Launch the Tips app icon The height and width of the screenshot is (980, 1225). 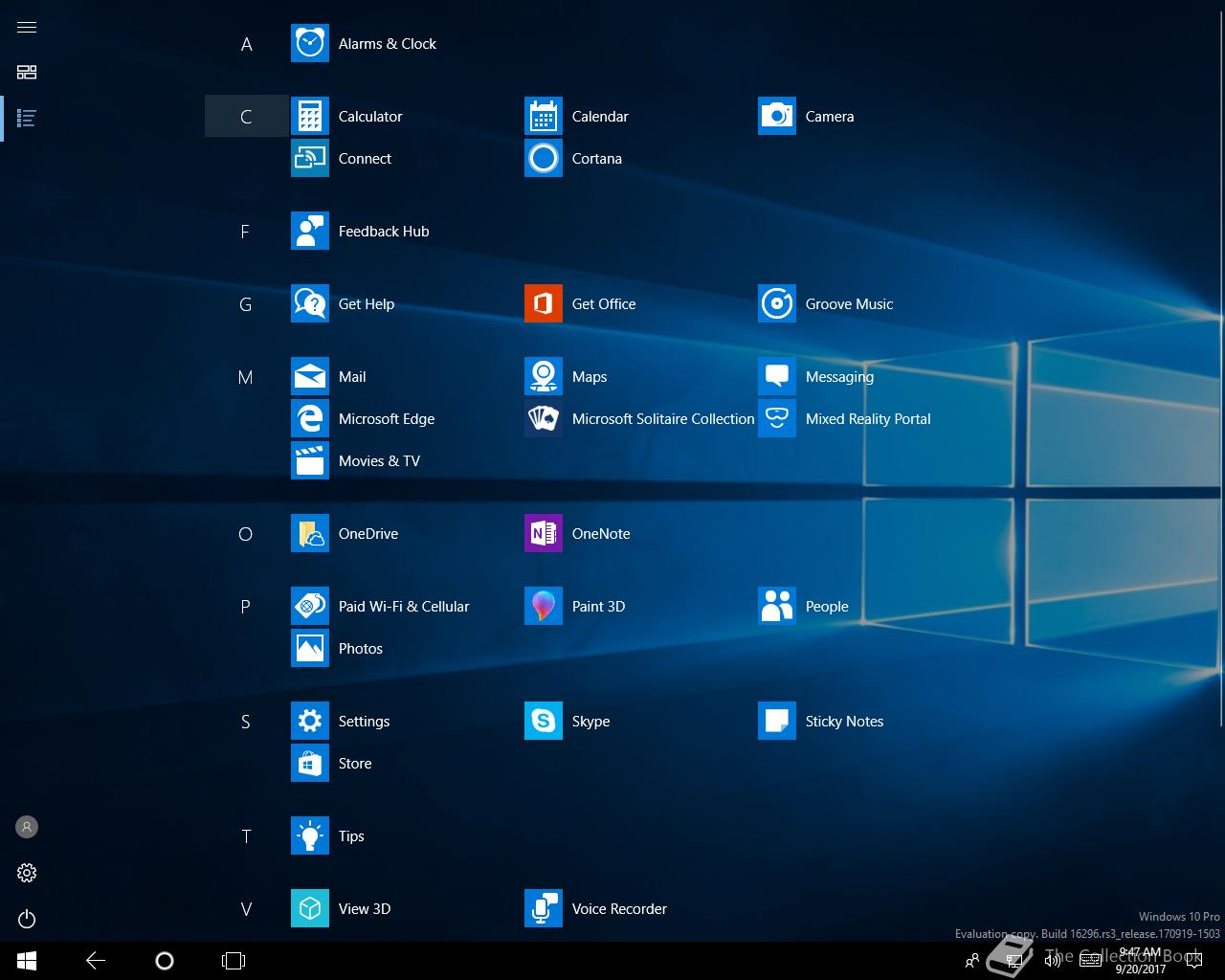point(310,836)
